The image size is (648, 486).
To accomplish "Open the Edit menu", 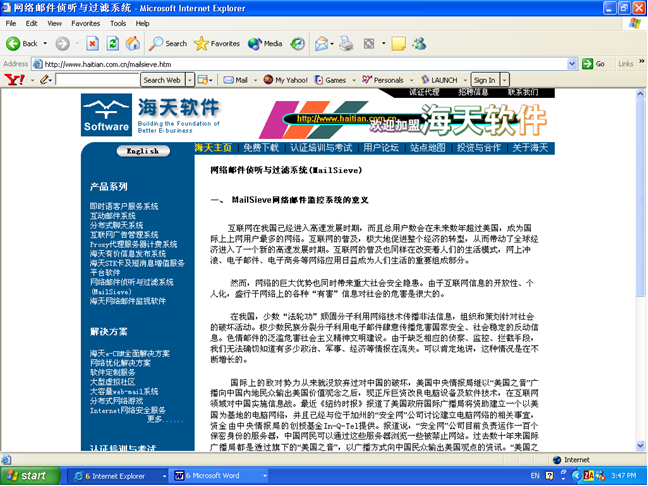I will pos(31,24).
